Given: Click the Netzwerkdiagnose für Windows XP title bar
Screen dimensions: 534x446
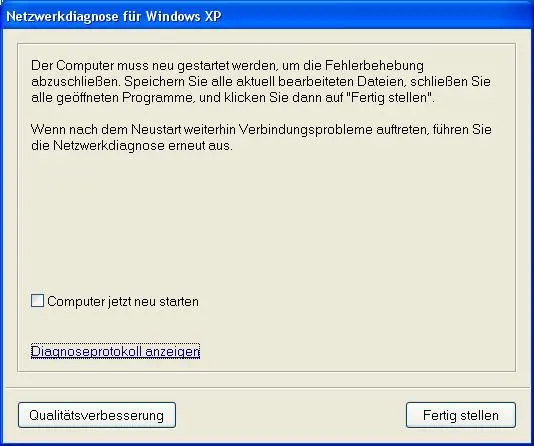Looking at the screenshot, I should [x=267, y=16].
